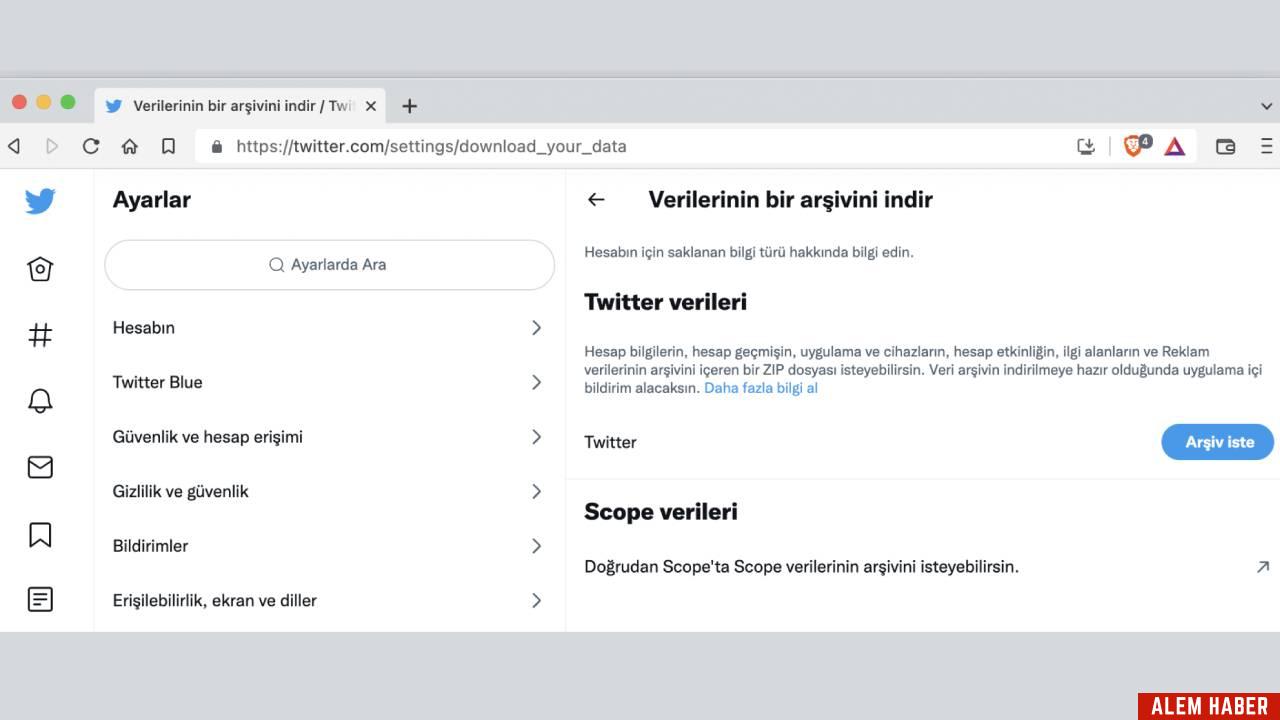Follow the Daha fazla bilgi al link

pyautogui.click(x=761, y=388)
